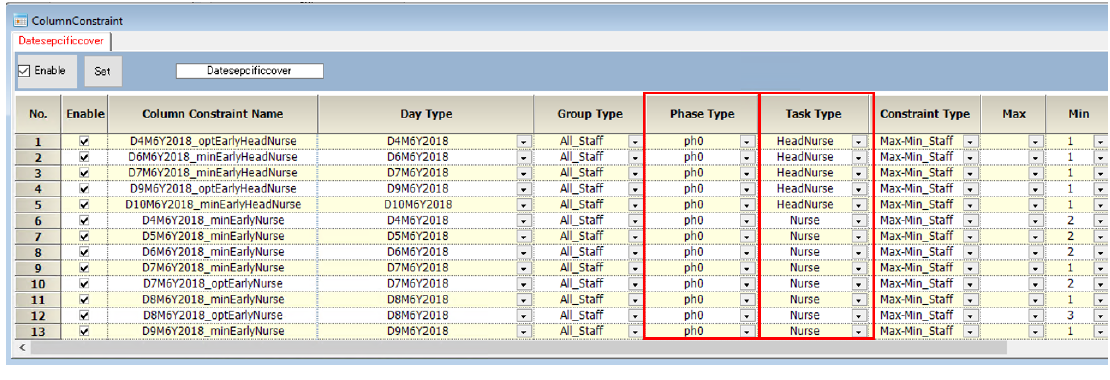Click cell D5M6Y2018_minEarlyNurse
The height and width of the screenshot is (380, 1110).
[212, 236]
